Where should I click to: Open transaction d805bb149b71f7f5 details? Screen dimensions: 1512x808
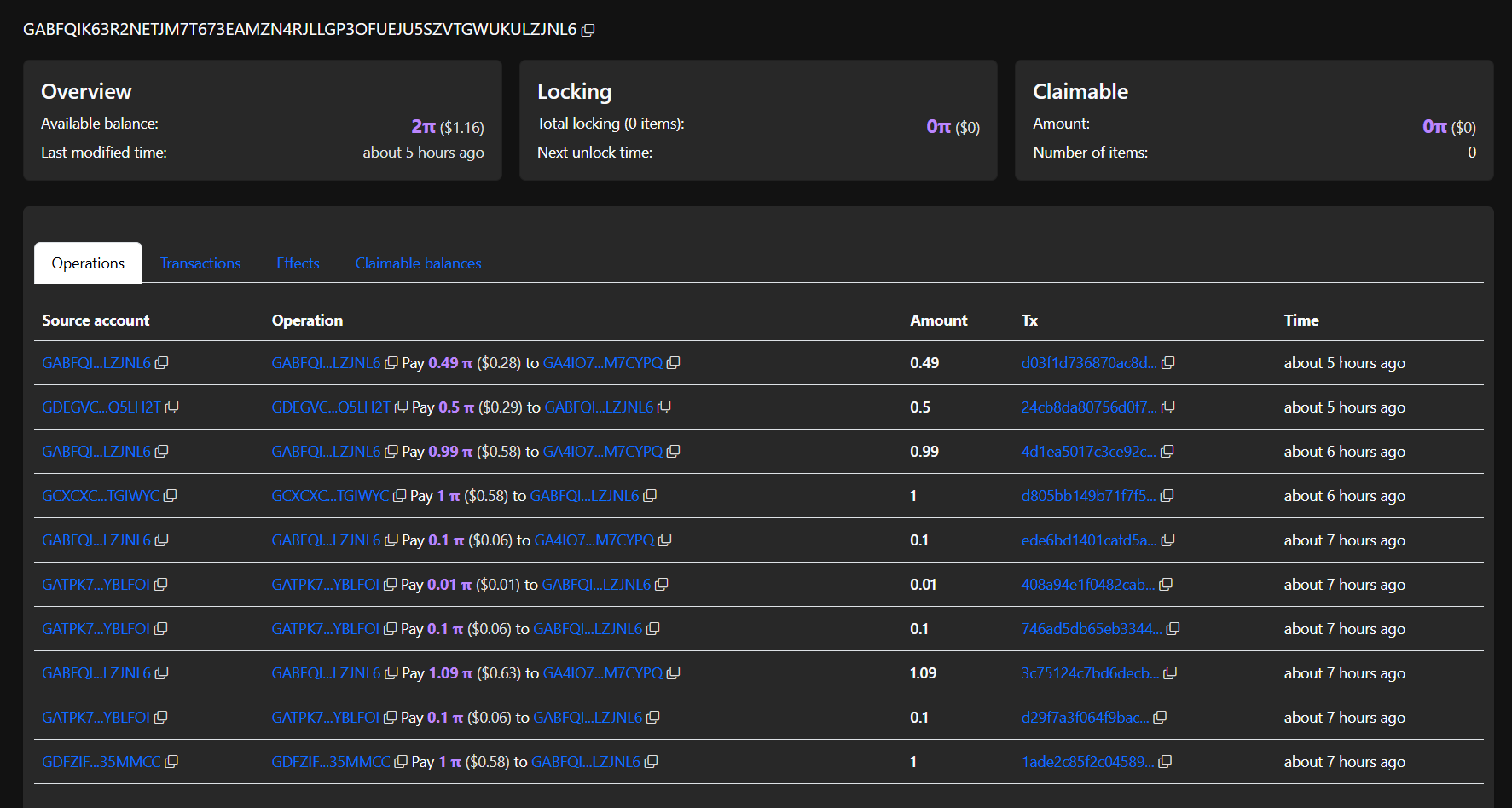pos(1087,495)
